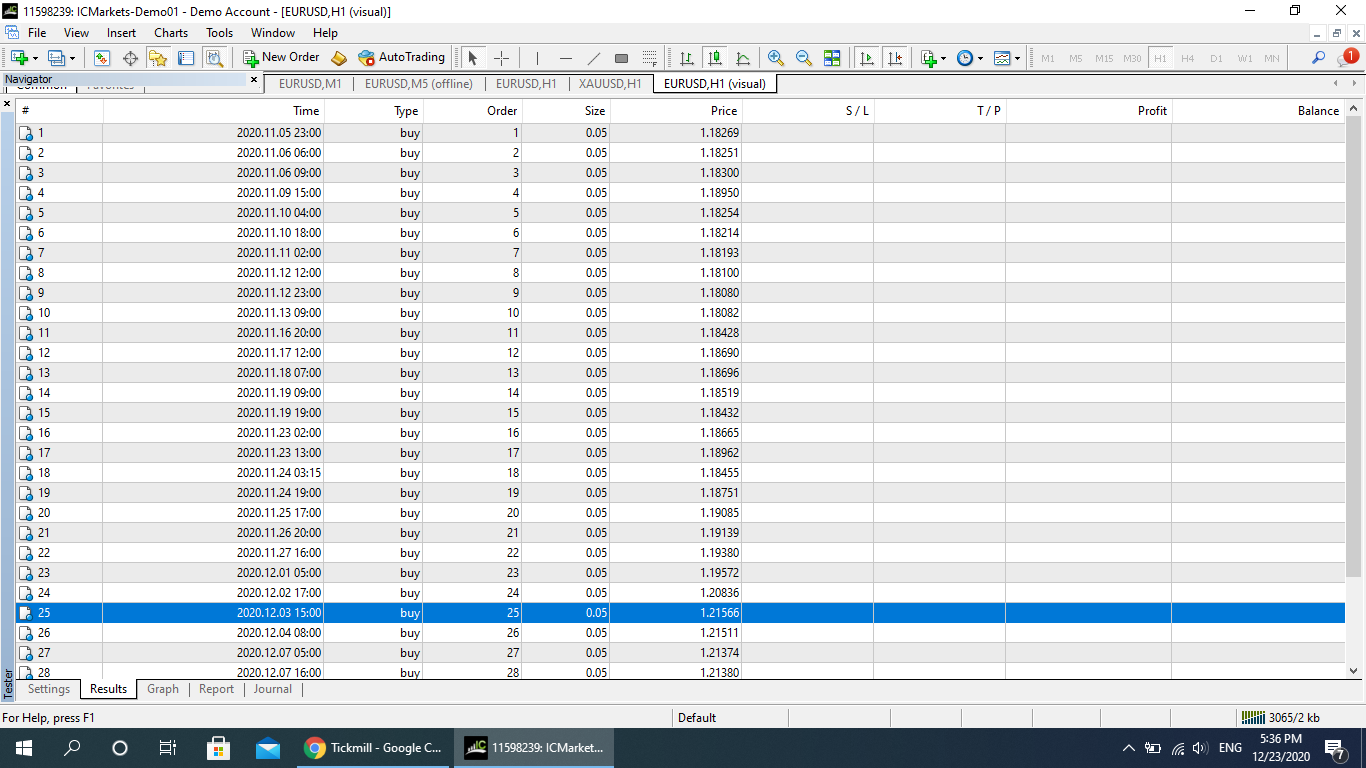Click the Tile Windows icon
The width and height of the screenshot is (1366, 768).
pos(832,58)
